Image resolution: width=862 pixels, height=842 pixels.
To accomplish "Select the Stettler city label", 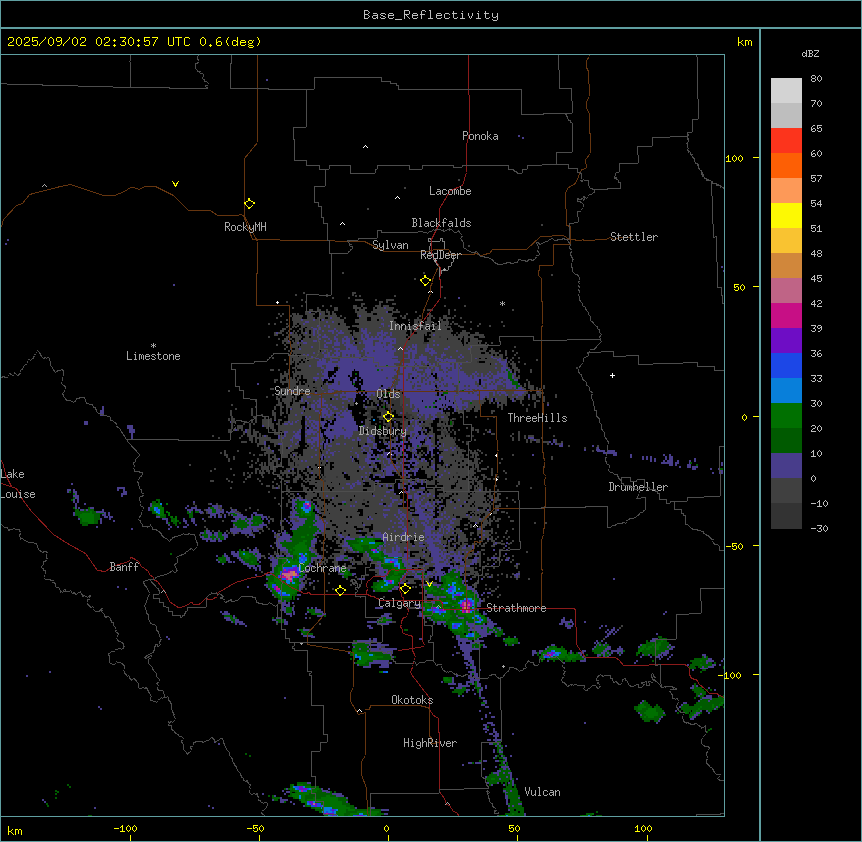I will (634, 237).
